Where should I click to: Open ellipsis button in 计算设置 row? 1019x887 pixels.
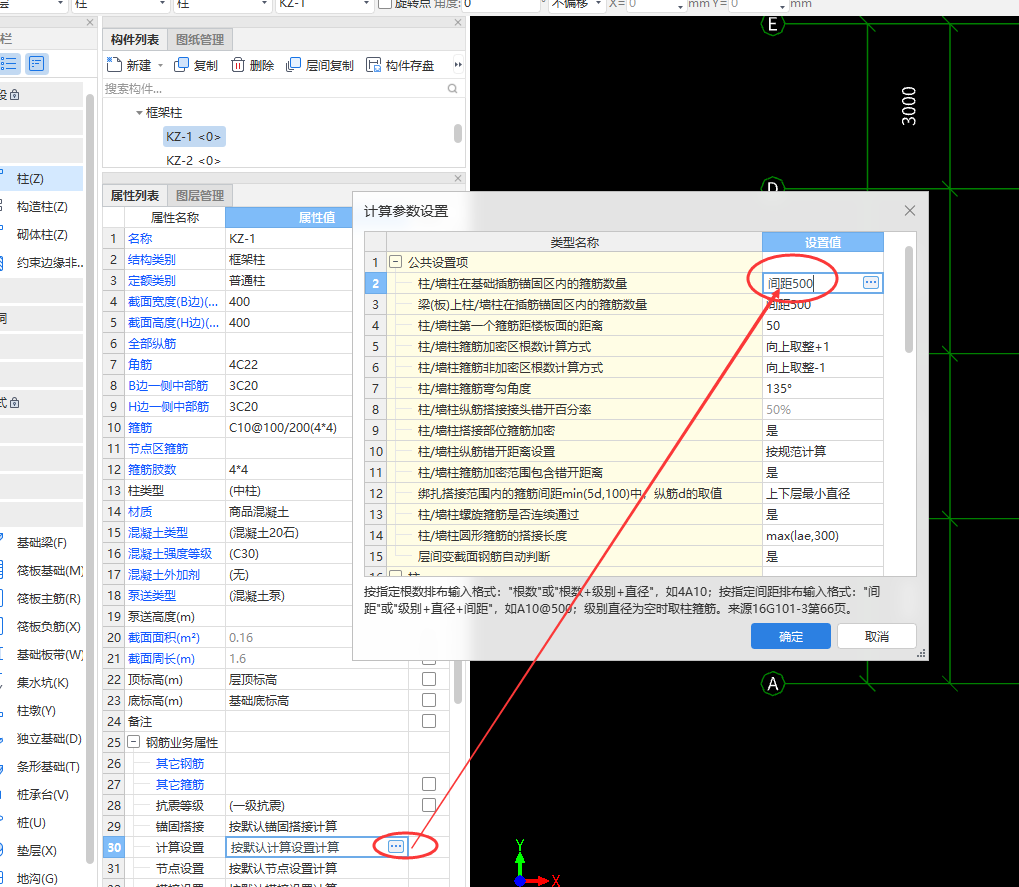point(396,847)
